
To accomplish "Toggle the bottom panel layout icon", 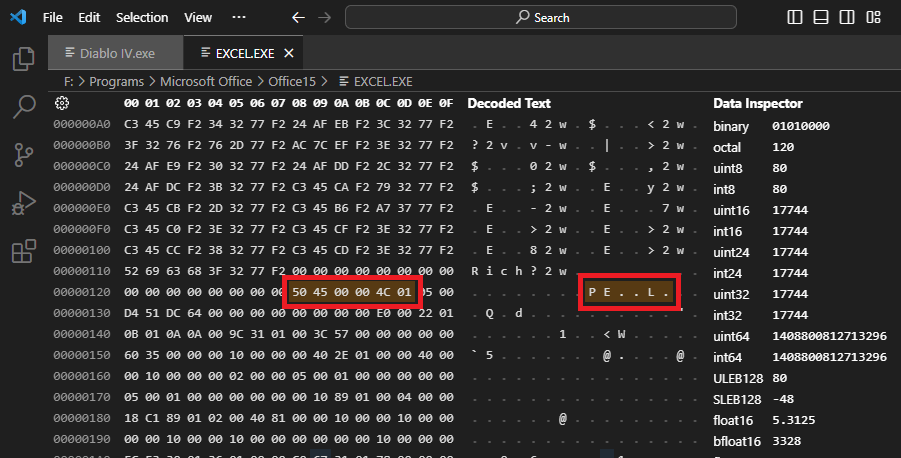I will point(821,17).
